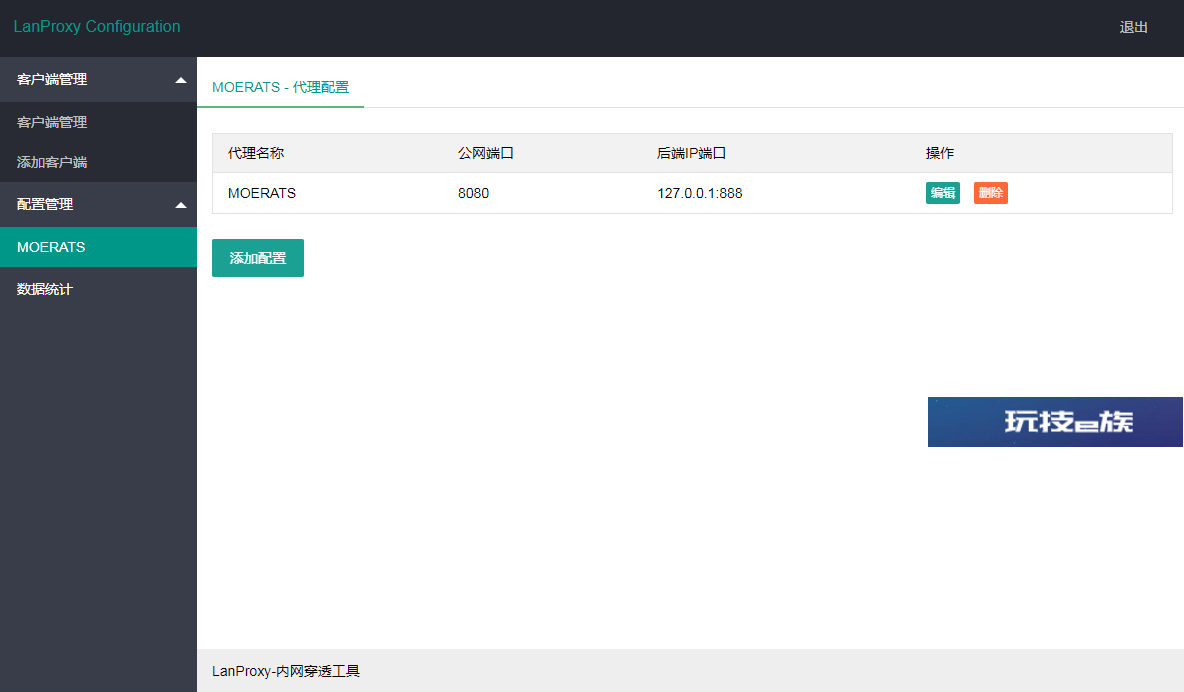Open the 客户端管理 submenu item
1184x692 pixels.
98,122
